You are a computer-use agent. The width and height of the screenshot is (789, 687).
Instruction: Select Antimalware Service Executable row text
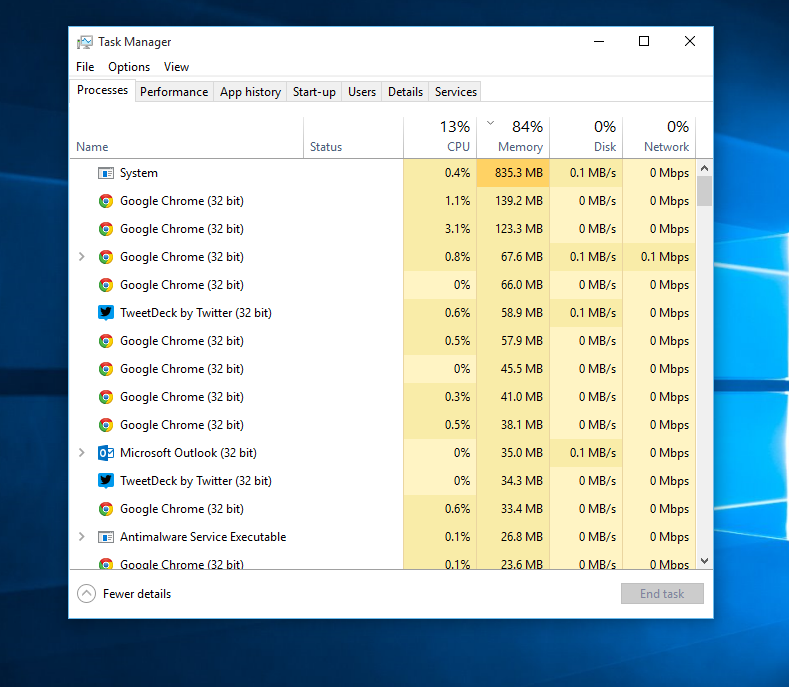coord(203,537)
